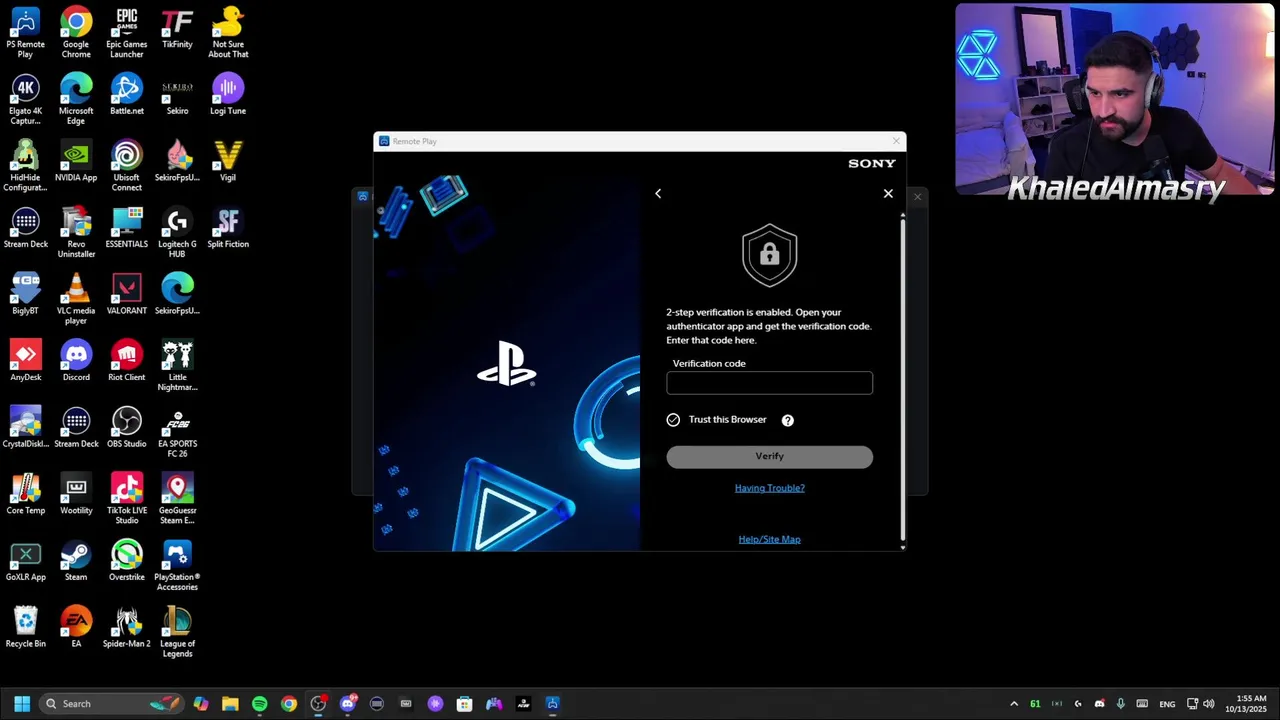Open the AnyDesk desktop shortcut
This screenshot has height=720, width=1280.
(x=25, y=360)
